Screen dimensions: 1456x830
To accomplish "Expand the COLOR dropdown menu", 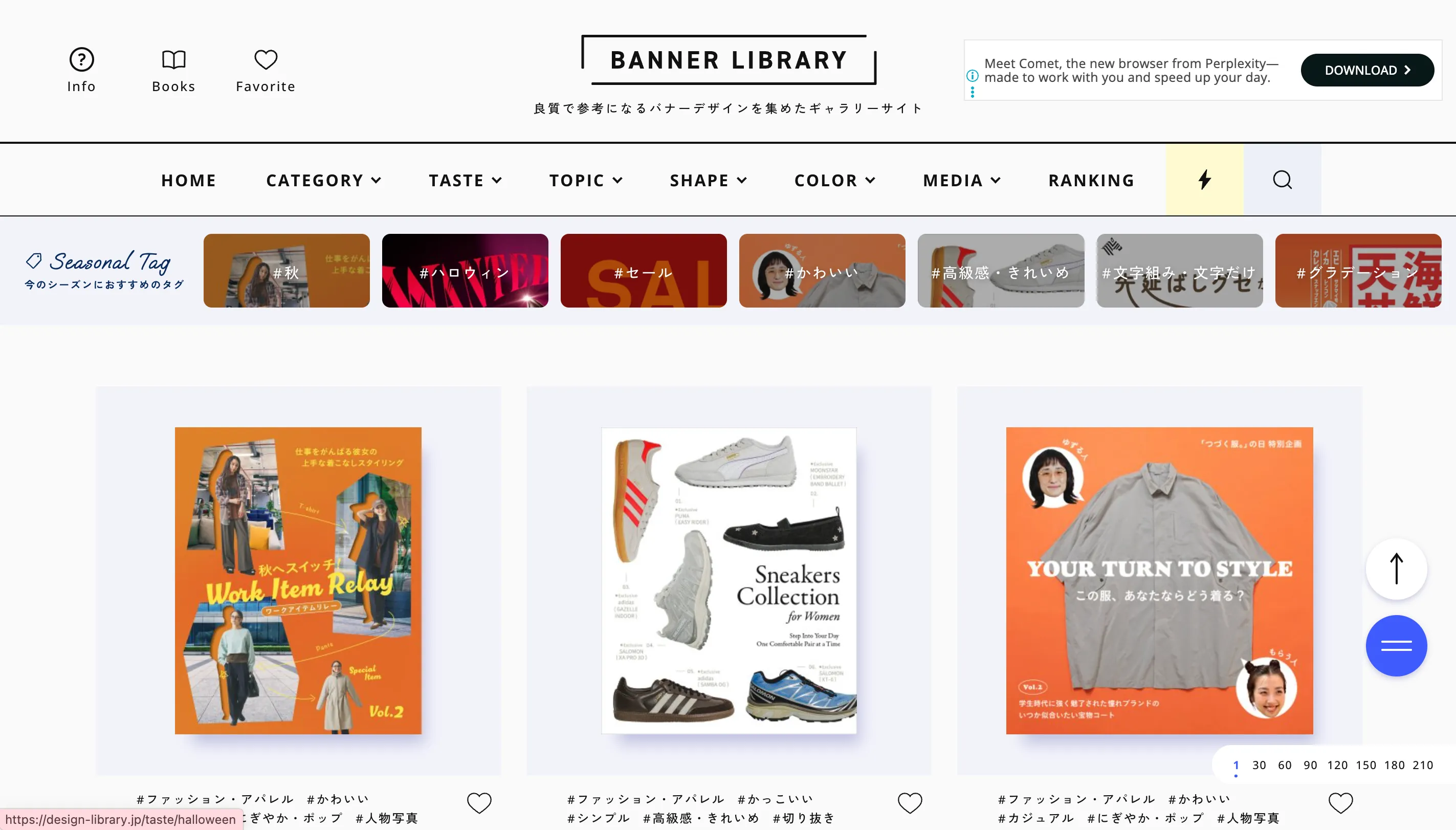I will click(x=835, y=180).
